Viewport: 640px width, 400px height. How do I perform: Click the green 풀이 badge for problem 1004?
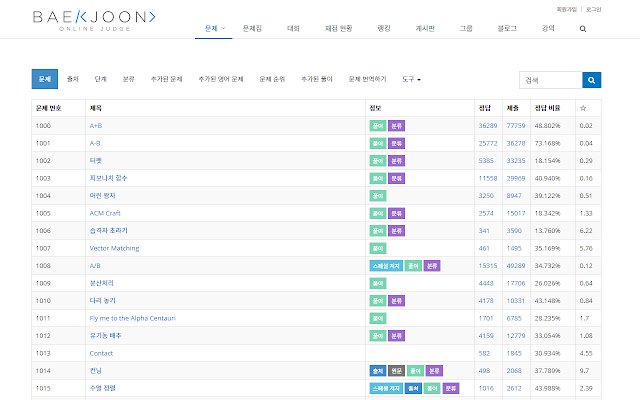click(378, 196)
